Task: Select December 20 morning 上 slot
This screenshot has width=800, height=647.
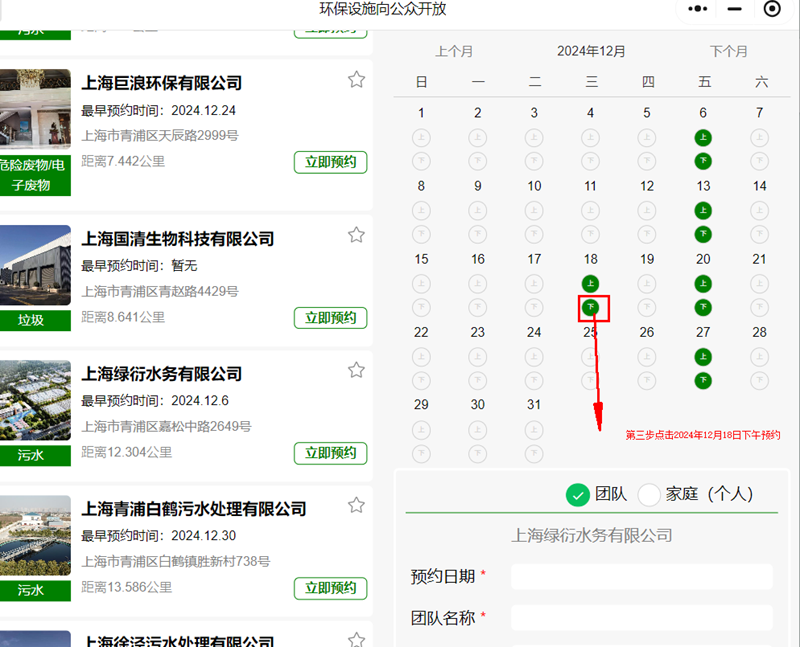Action: click(703, 284)
